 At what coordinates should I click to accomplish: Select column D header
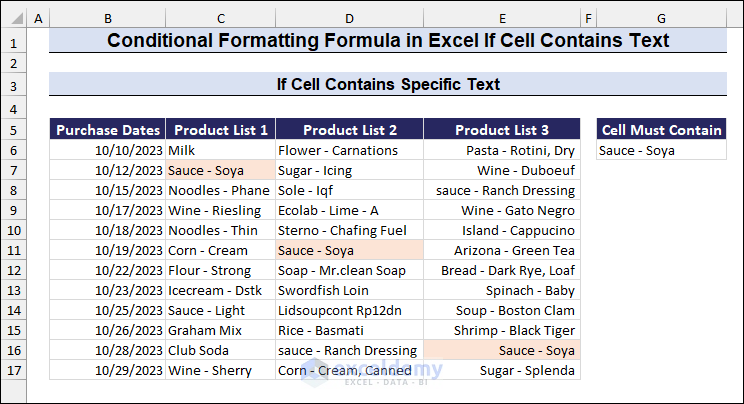[349, 19]
